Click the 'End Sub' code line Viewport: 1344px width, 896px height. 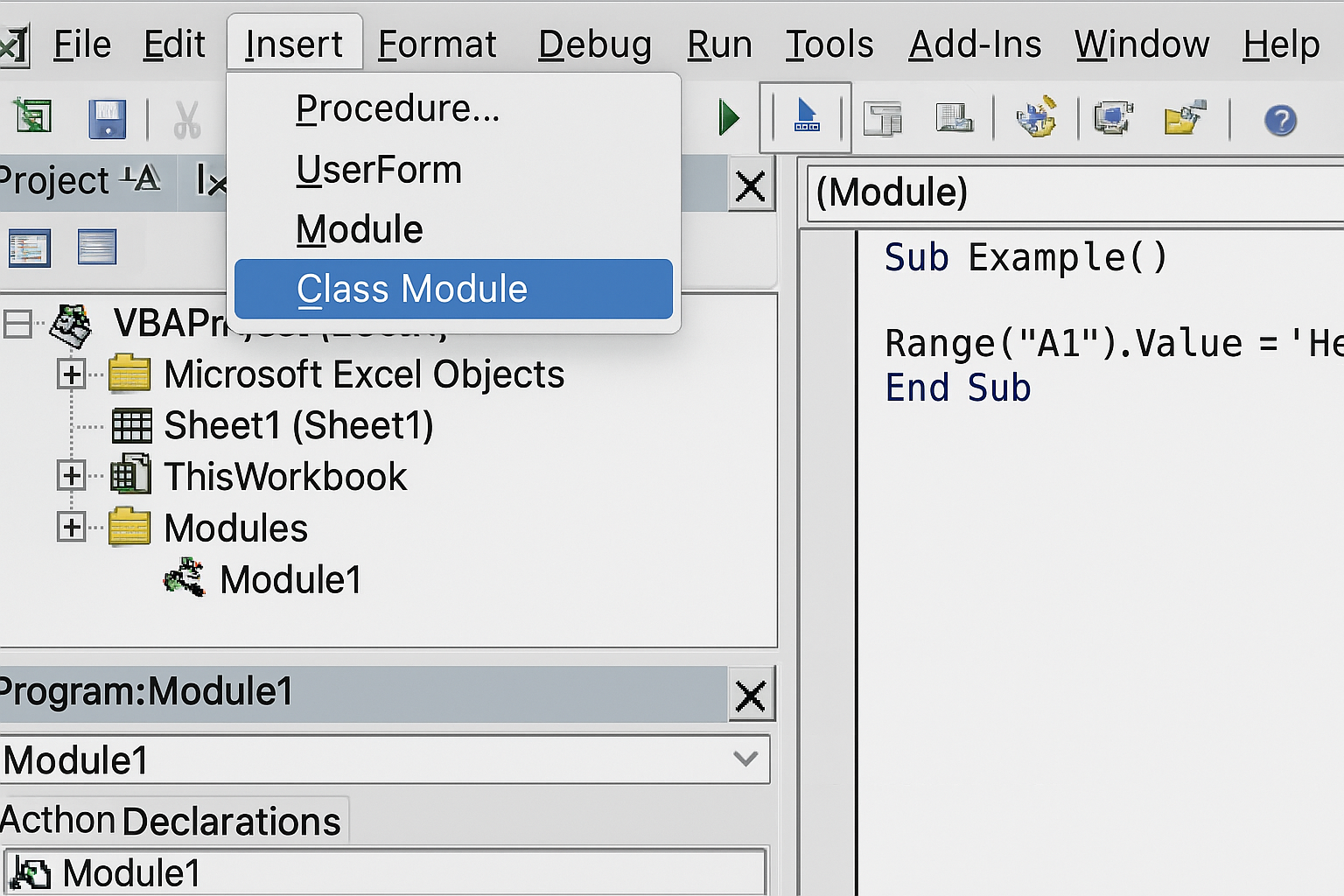click(x=958, y=388)
